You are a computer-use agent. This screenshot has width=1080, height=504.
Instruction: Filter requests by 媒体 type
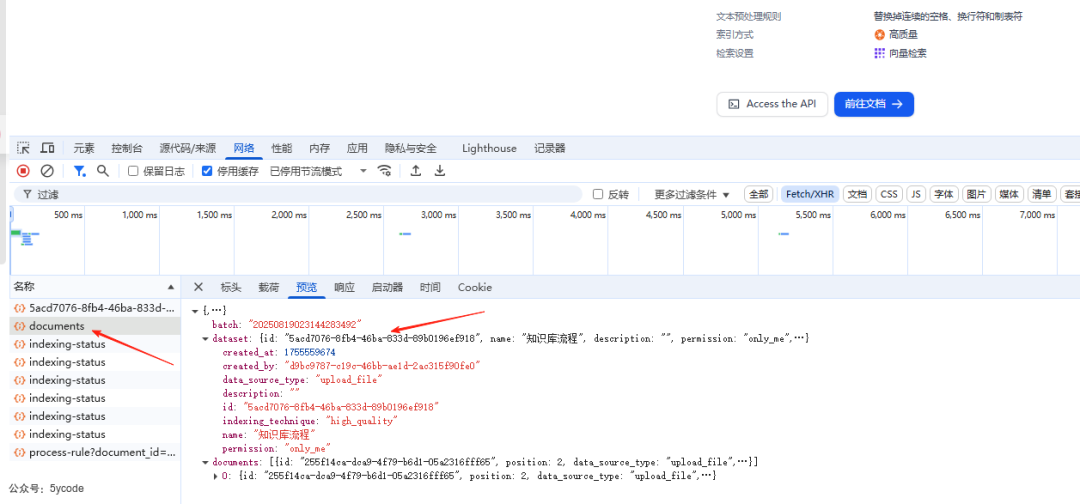coord(1008,194)
